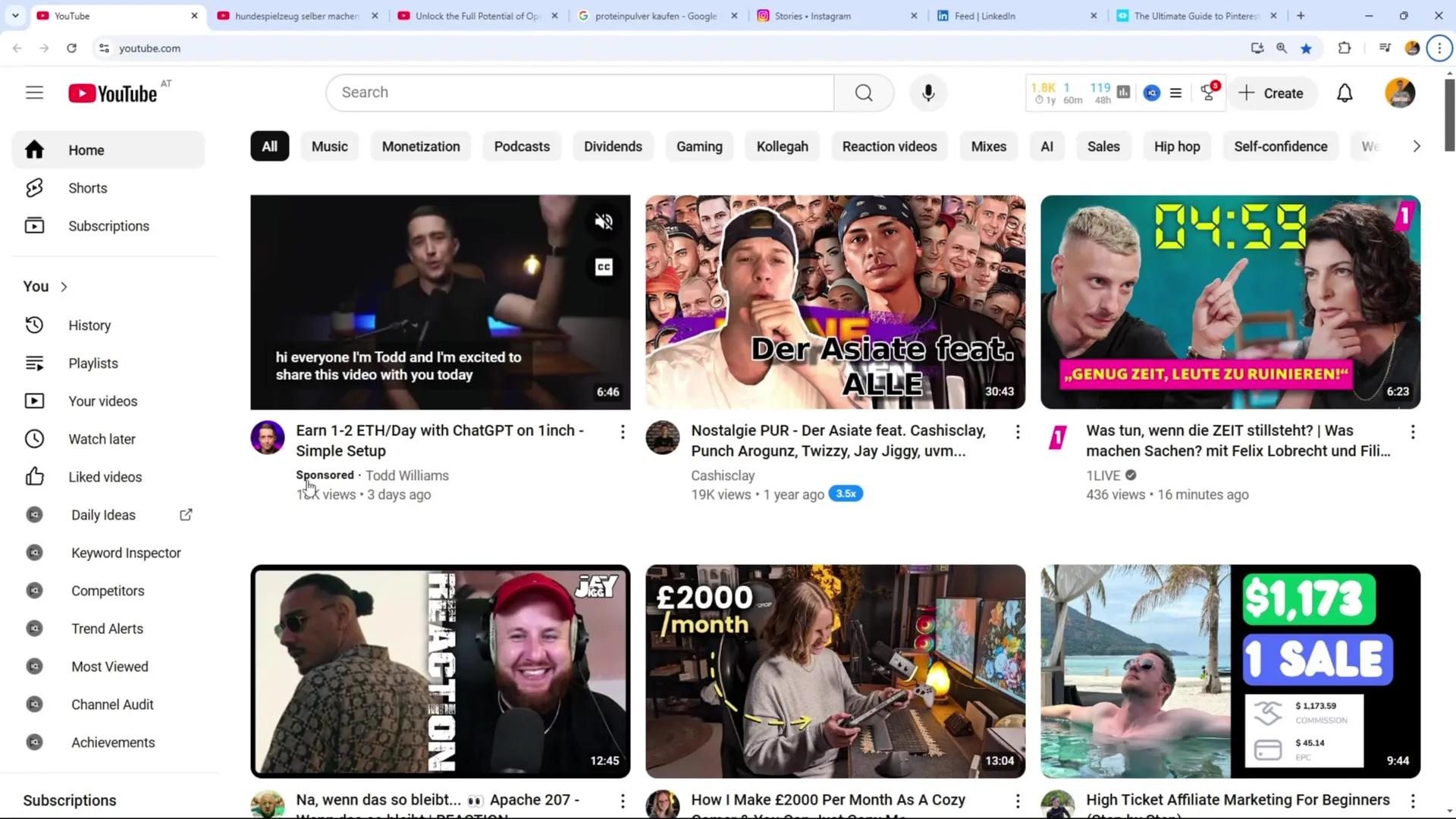Open options for Nostalgie PUR video
Image resolution: width=1456 pixels, height=819 pixels.
click(x=1018, y=431)
